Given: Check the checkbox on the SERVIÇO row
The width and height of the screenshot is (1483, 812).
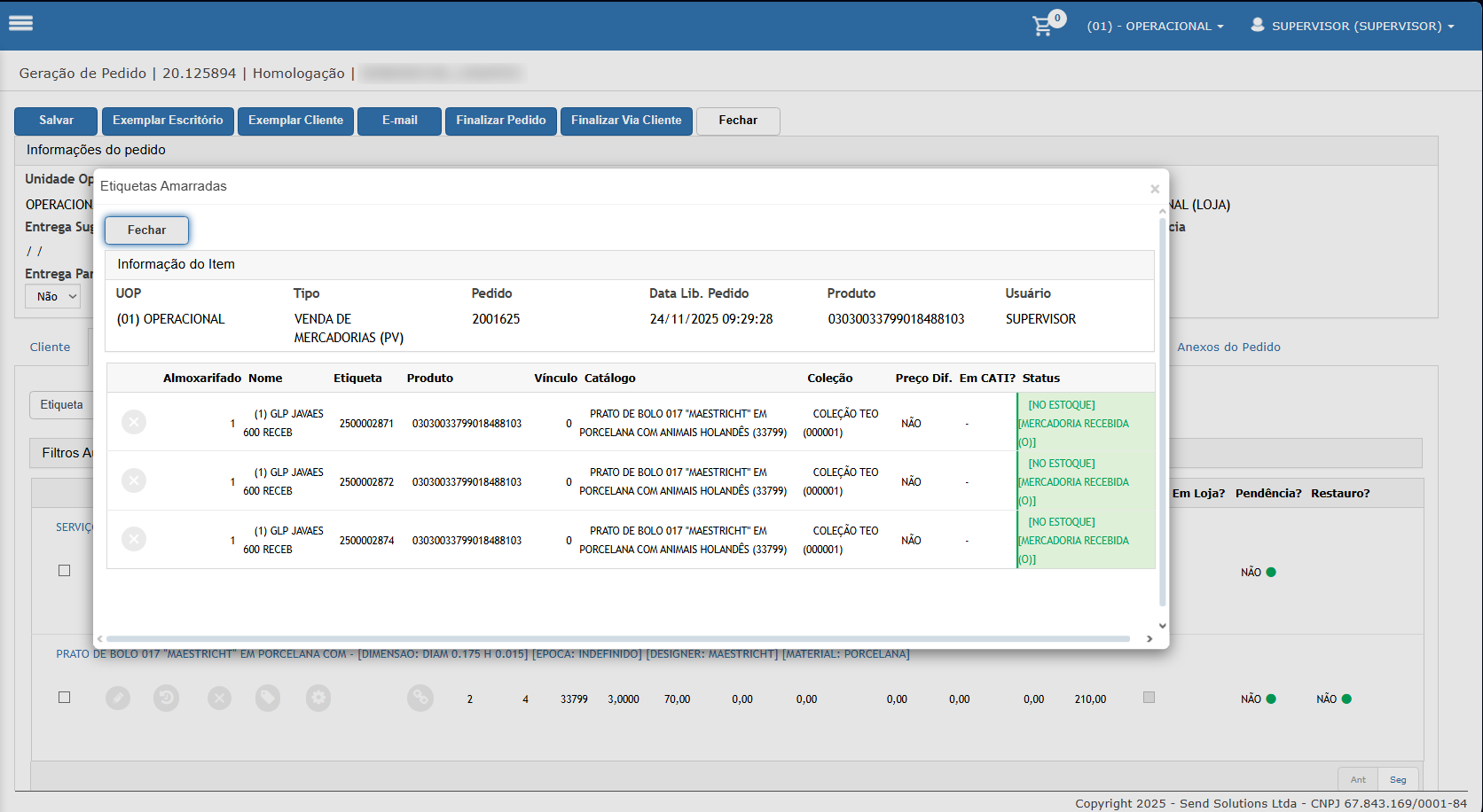Looking at the screenshot, I should (x=64, y=571).
